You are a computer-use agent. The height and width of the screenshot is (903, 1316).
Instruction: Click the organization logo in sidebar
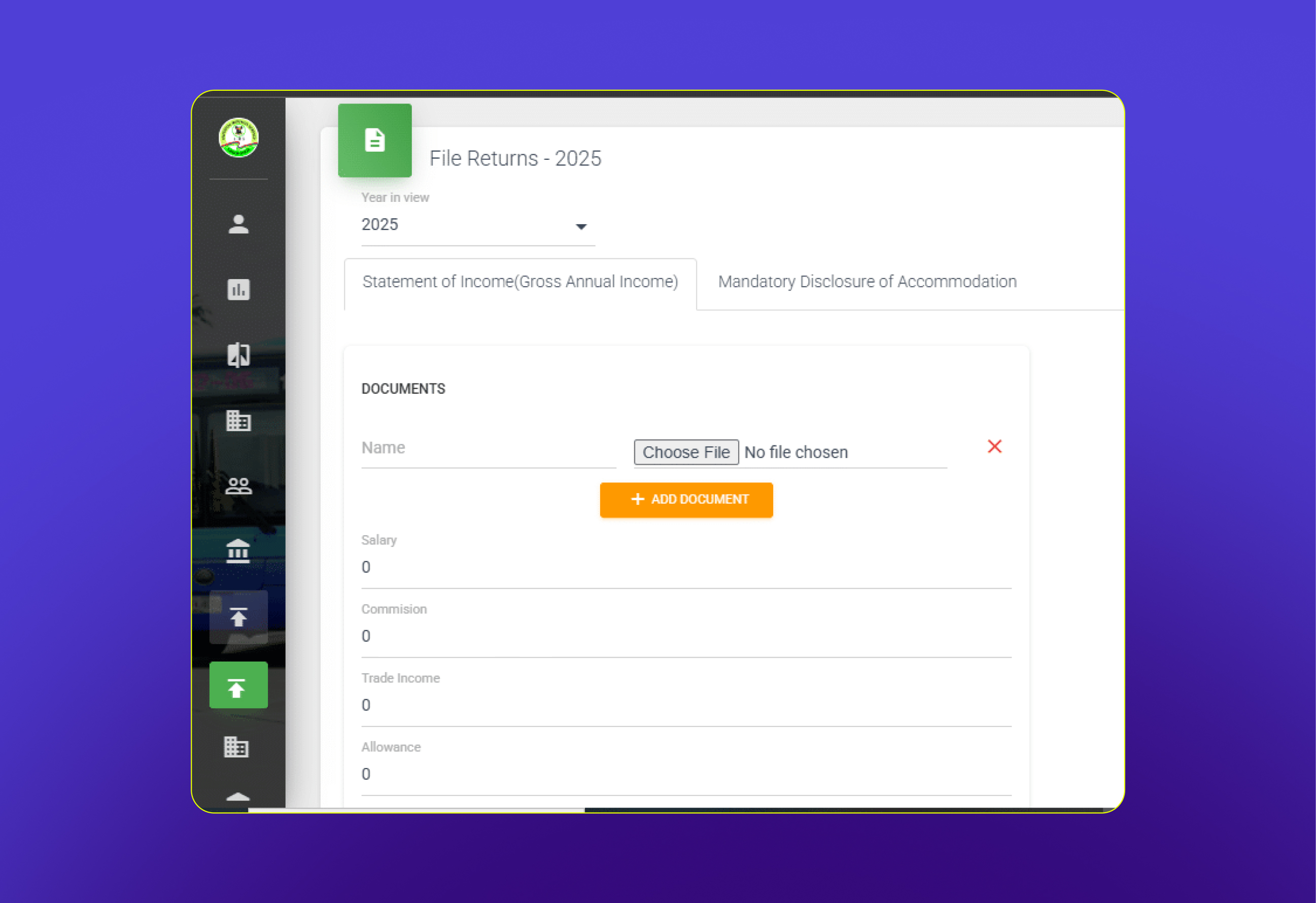pyautogui.click(x=238, y=137)
